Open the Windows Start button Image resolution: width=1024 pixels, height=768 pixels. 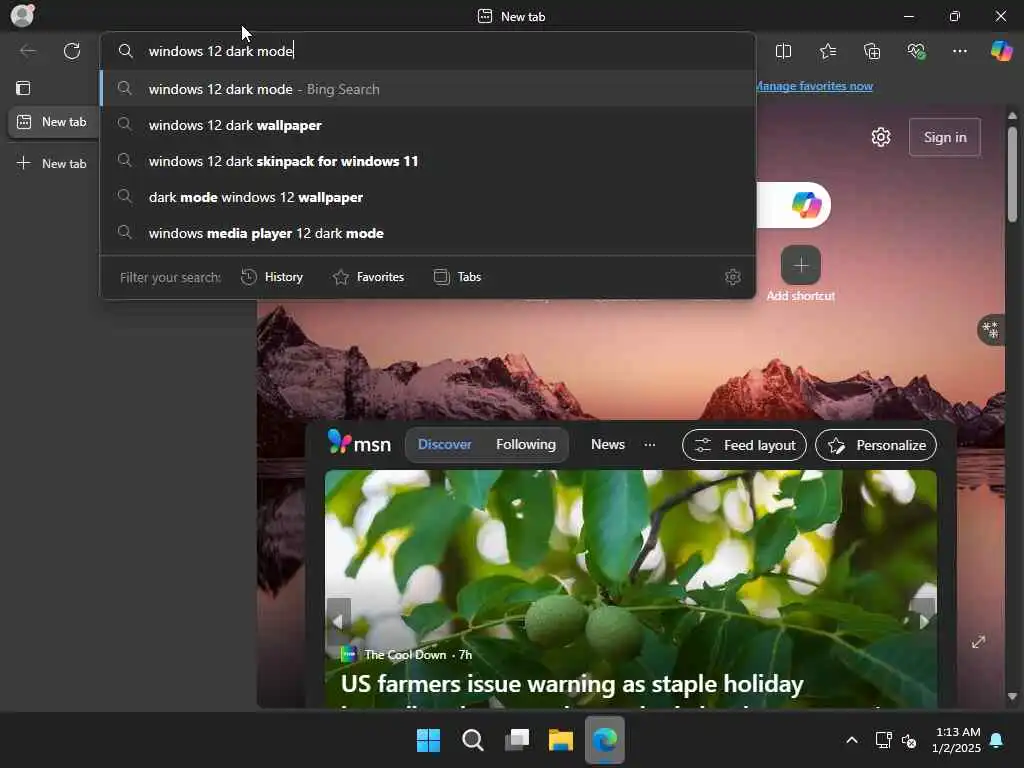[428, 741]
